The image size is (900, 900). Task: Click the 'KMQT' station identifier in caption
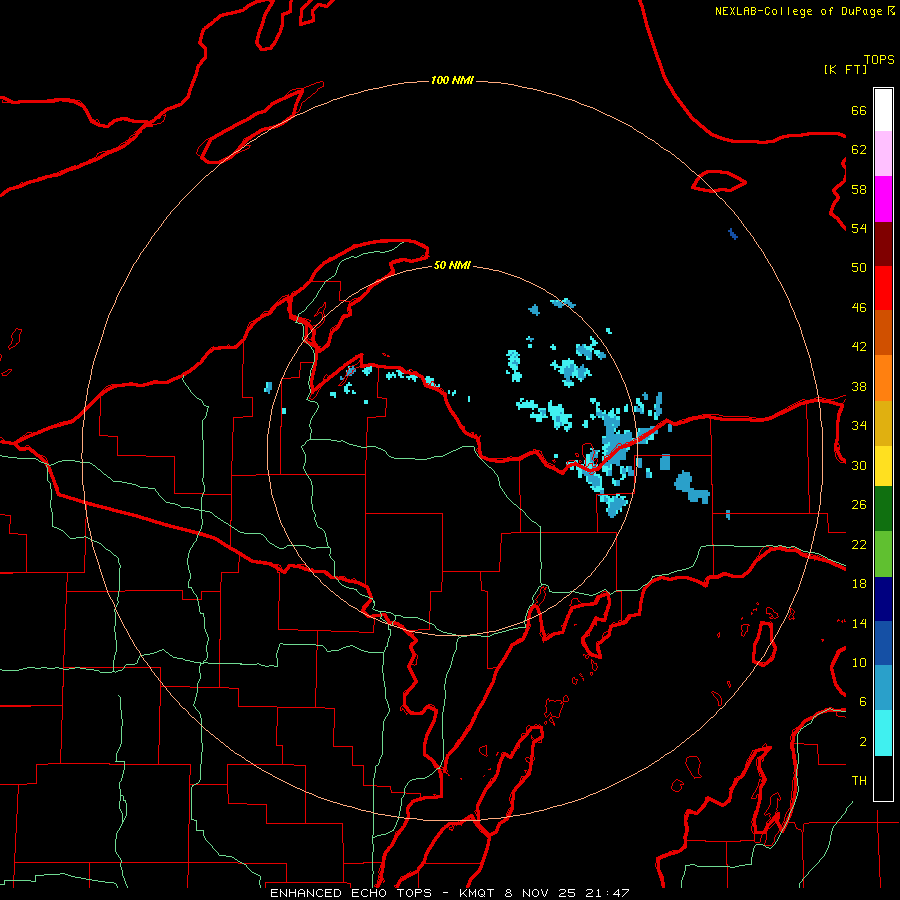pyautogui.click(x=478, y=893)
